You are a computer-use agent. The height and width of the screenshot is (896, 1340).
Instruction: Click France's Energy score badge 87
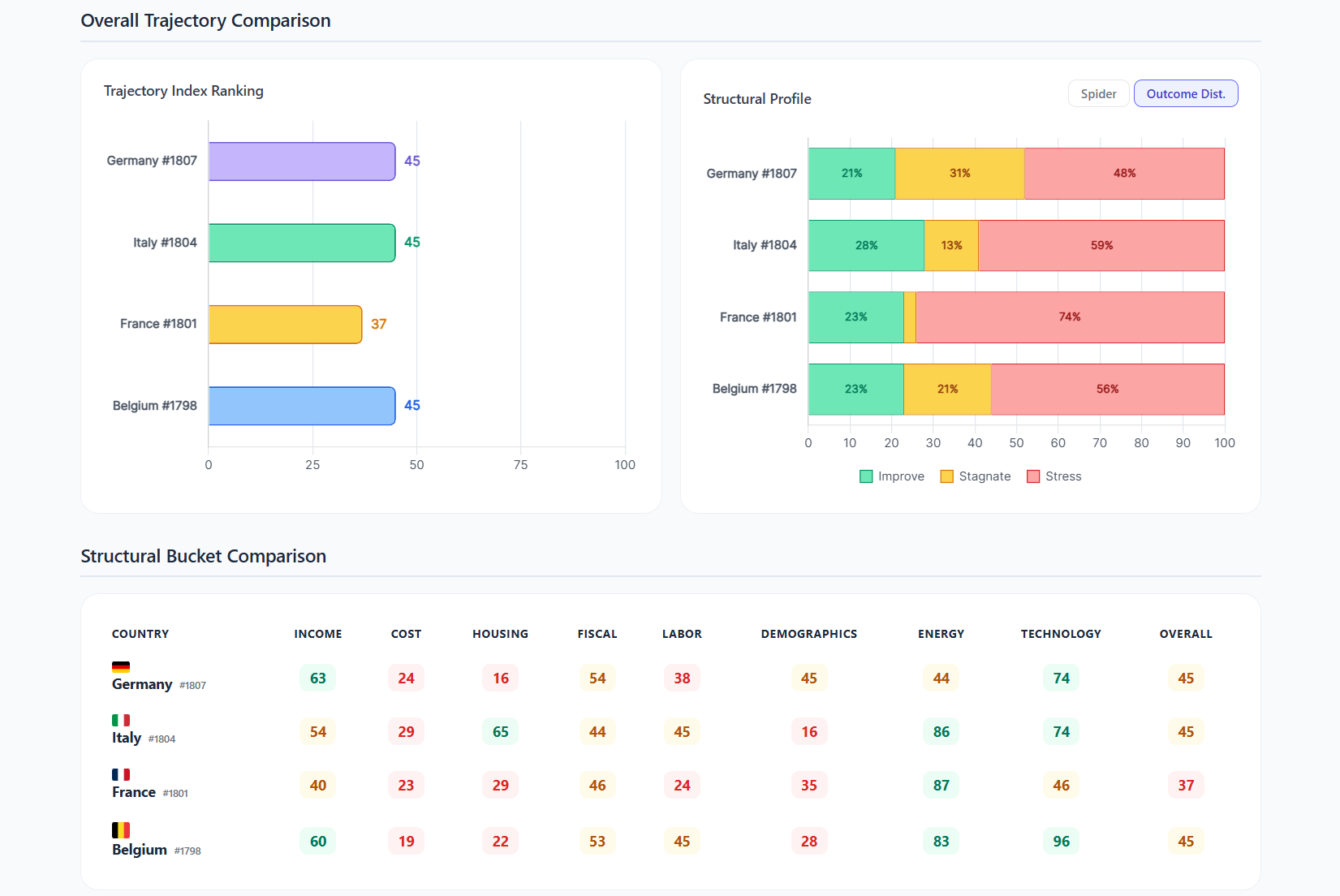(941, 786)
